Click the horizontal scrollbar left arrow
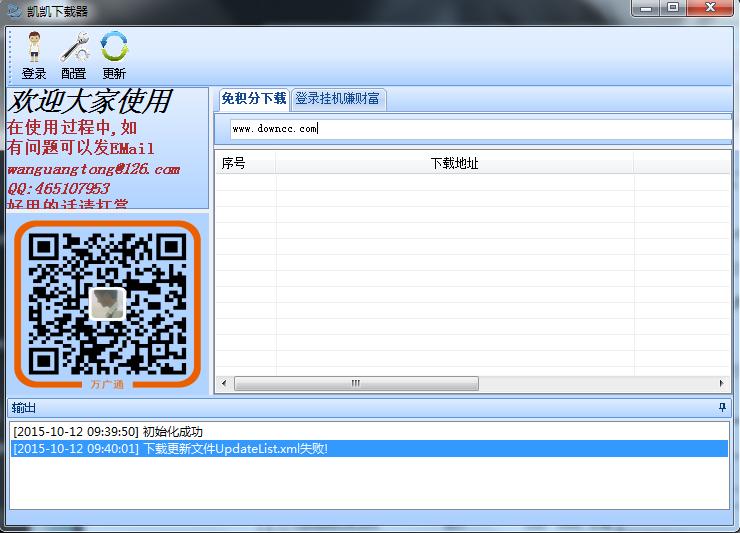This screenshot has height=533, width=740. coord(224,383)
